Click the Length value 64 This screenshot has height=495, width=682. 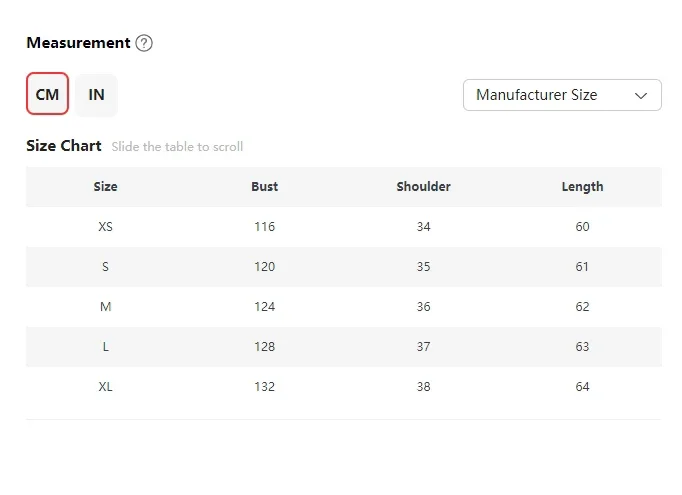pyautogui.click(x=582, y=387)
